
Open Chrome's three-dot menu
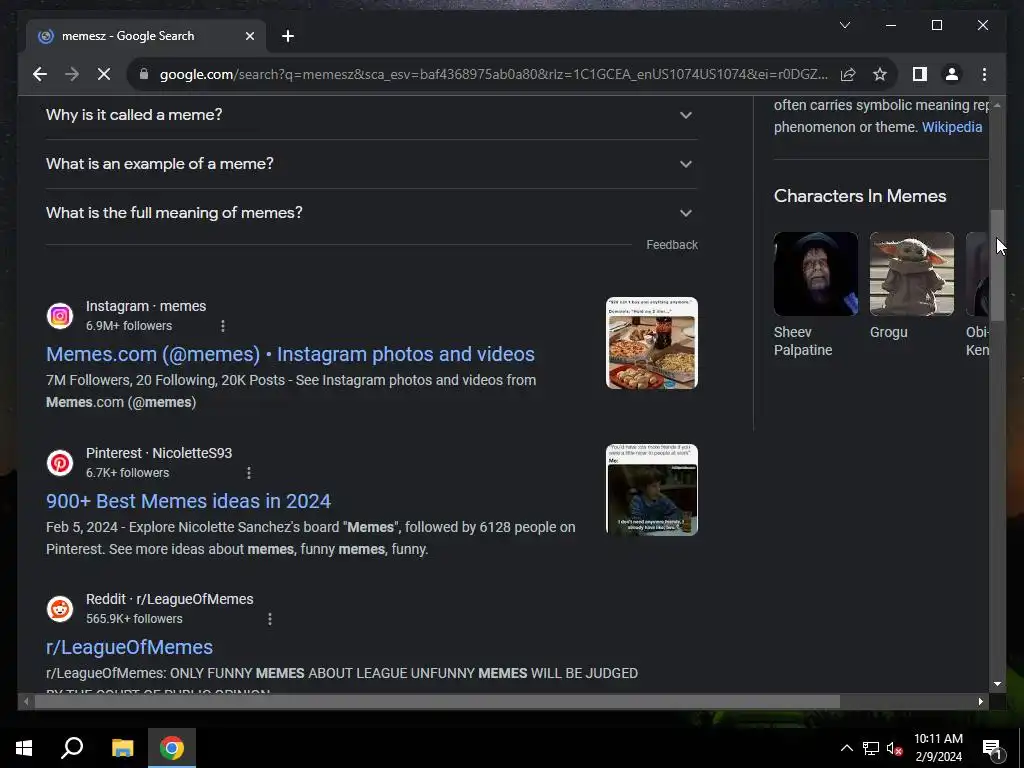pos(984,74)
